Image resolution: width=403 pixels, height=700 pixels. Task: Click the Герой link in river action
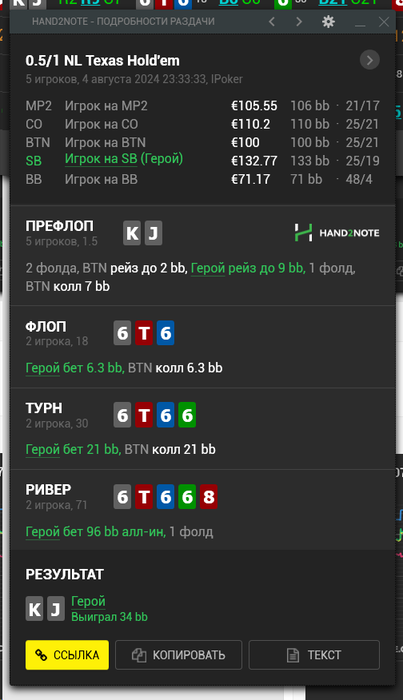tap(42, 532)
